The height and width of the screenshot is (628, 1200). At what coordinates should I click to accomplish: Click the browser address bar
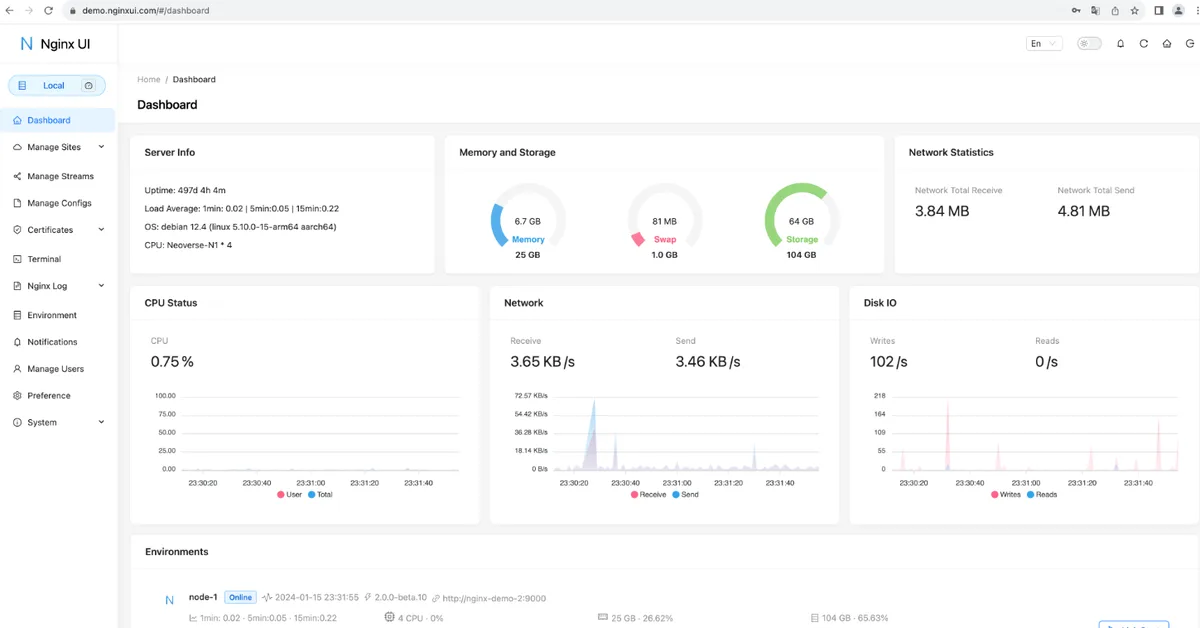pos(200,11)
